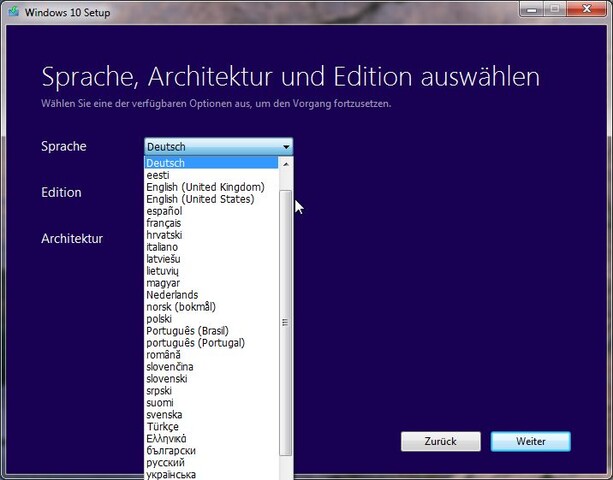The image size is (613, 480).
Task: Pick español from the dropdown list
Action: click(x=212, y=211)
